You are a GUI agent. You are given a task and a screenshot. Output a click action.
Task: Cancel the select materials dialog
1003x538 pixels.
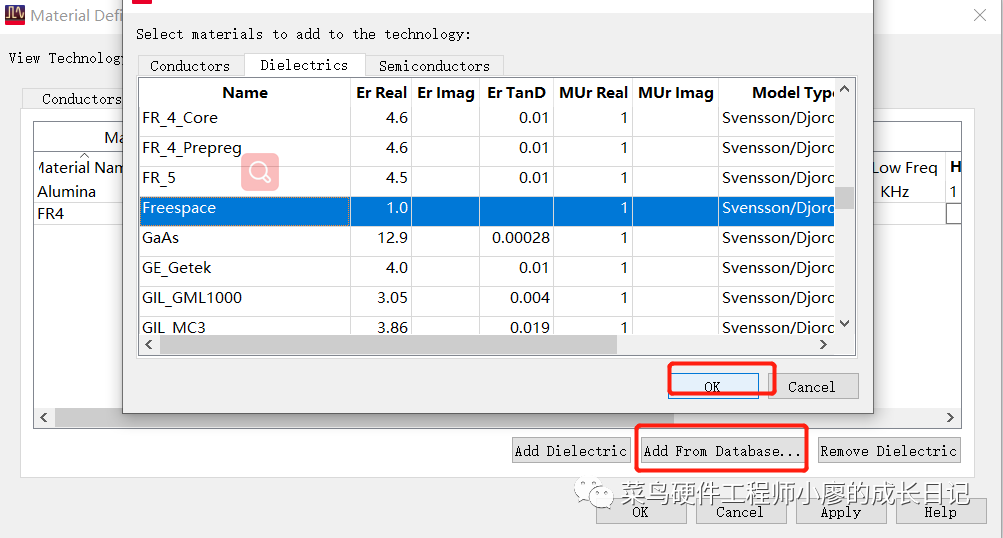[812, 386]
